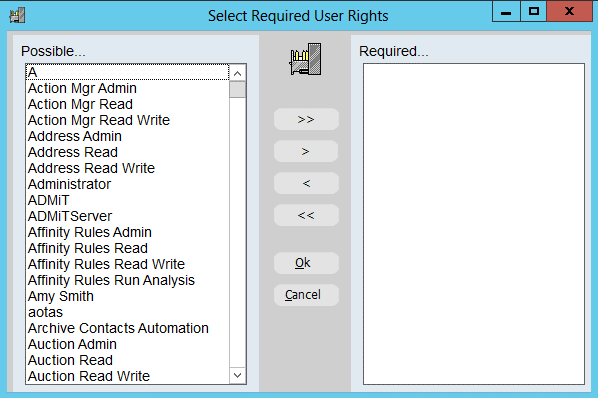
Task: Cancel the user rights dialog
Action: pyautogui.click(x=306, y=295)
